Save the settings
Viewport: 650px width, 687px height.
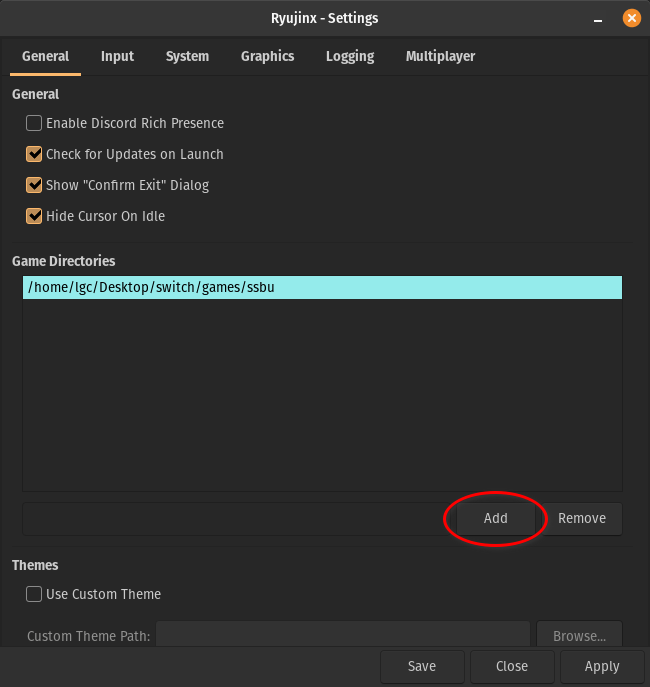tap(422, 666)
